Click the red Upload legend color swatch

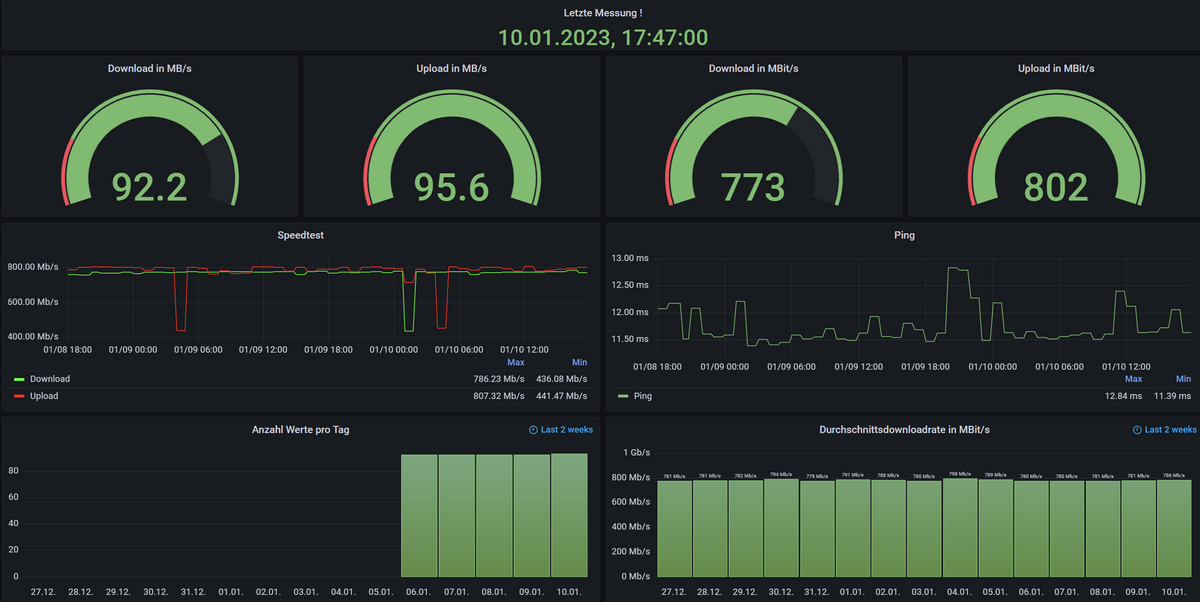click(x=19, y=396)
